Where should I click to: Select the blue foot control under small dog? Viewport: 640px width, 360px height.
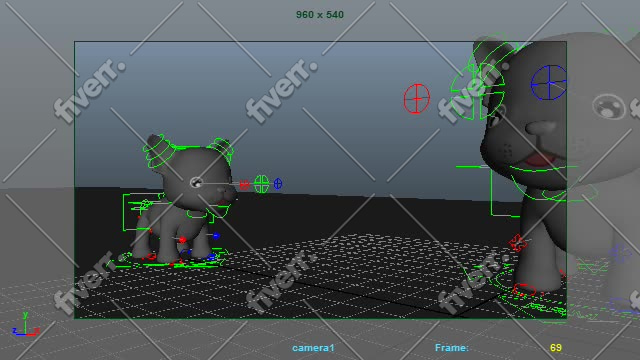tap(211, 257)
